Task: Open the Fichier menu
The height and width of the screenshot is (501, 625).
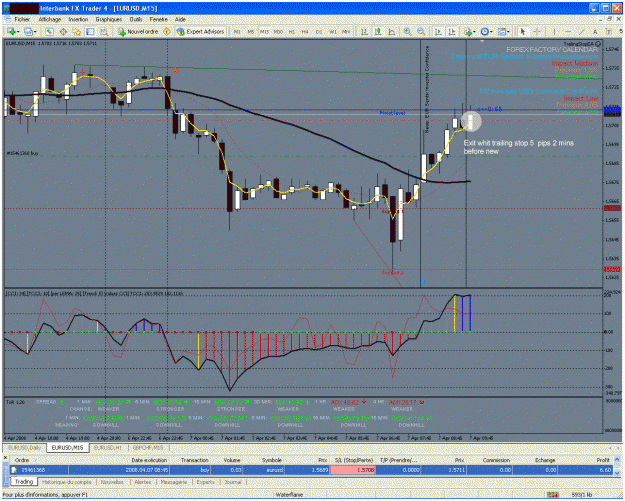Action: point(22,19)
